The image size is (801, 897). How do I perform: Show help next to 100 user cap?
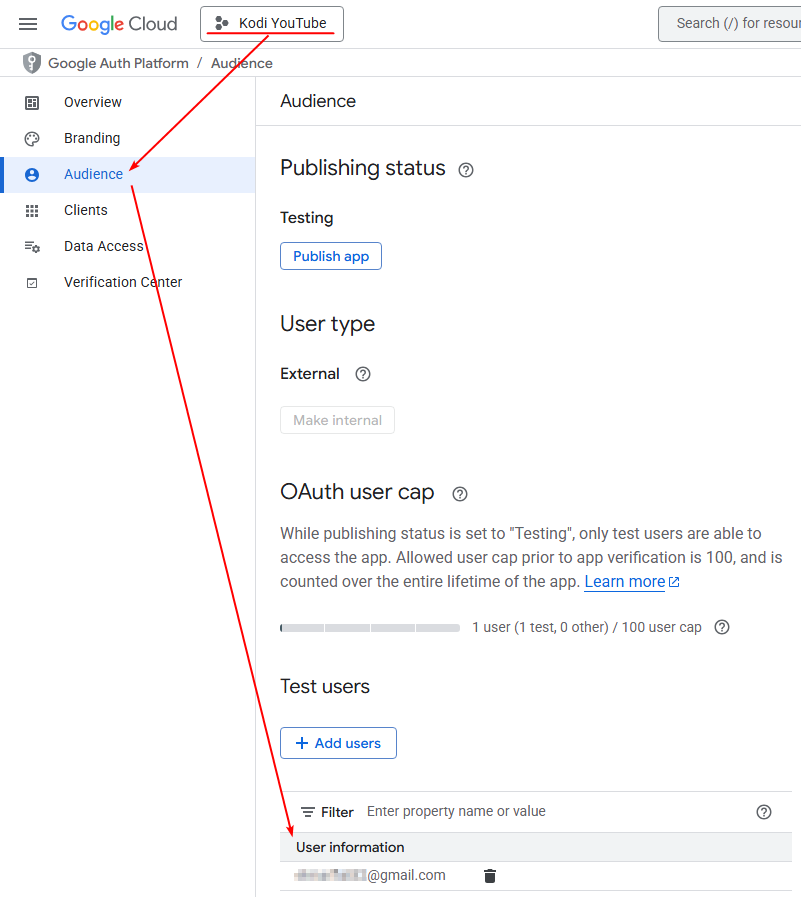[x=722, y=627]
